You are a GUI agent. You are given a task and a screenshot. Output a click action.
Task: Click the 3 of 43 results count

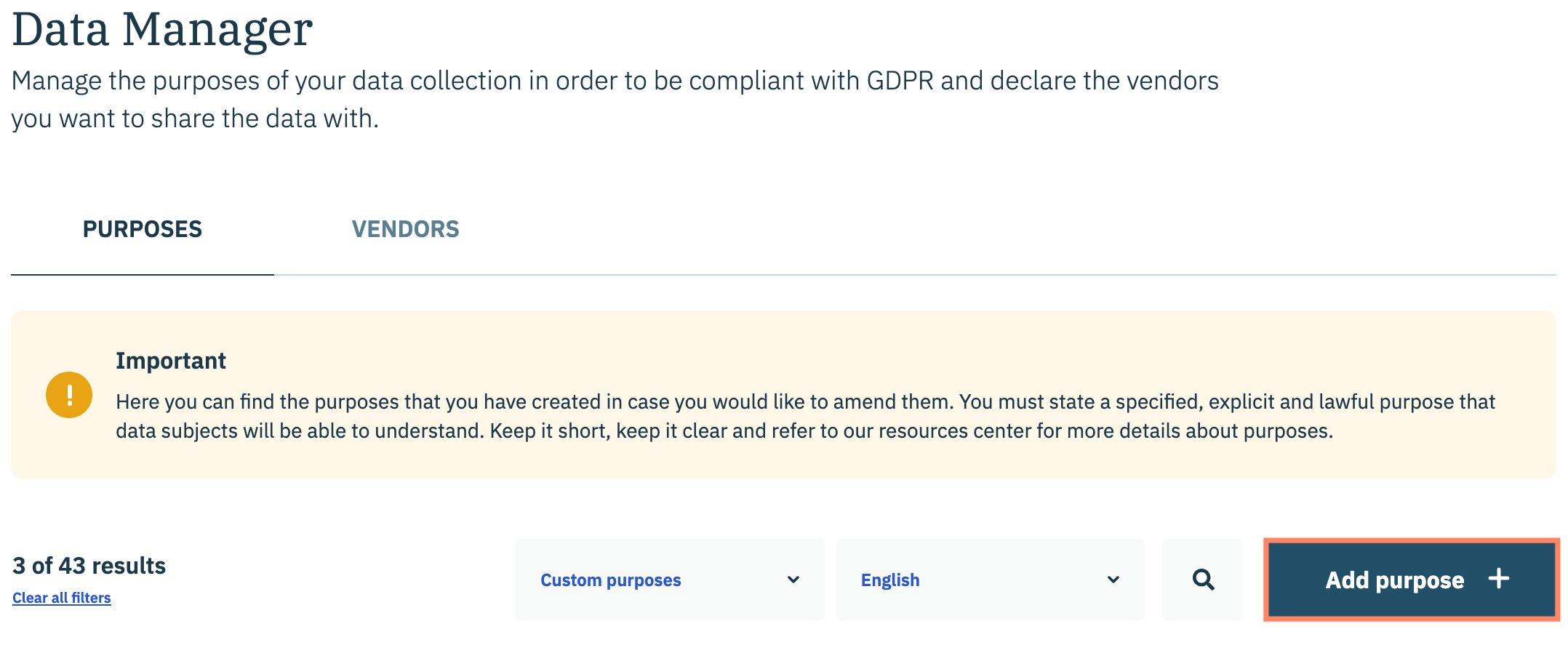pyautogui.click(x=89, y=566)
